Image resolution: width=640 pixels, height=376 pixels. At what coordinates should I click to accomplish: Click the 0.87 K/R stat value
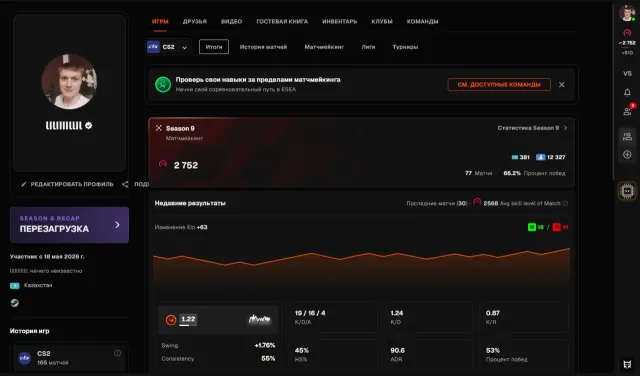pyautogui.click(x=493, y=313)
